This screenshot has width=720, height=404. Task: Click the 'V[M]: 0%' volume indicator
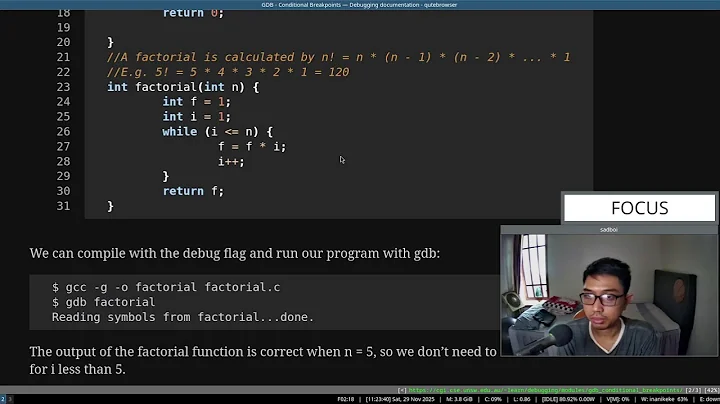(618, 399)
